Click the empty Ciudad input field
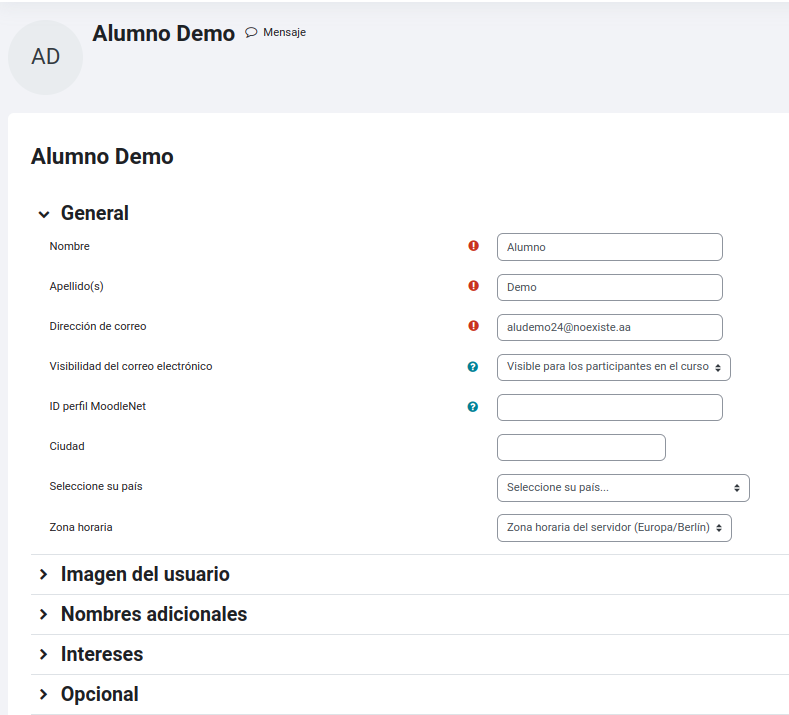This screenshot has height=715, width=789. (581, 447)
